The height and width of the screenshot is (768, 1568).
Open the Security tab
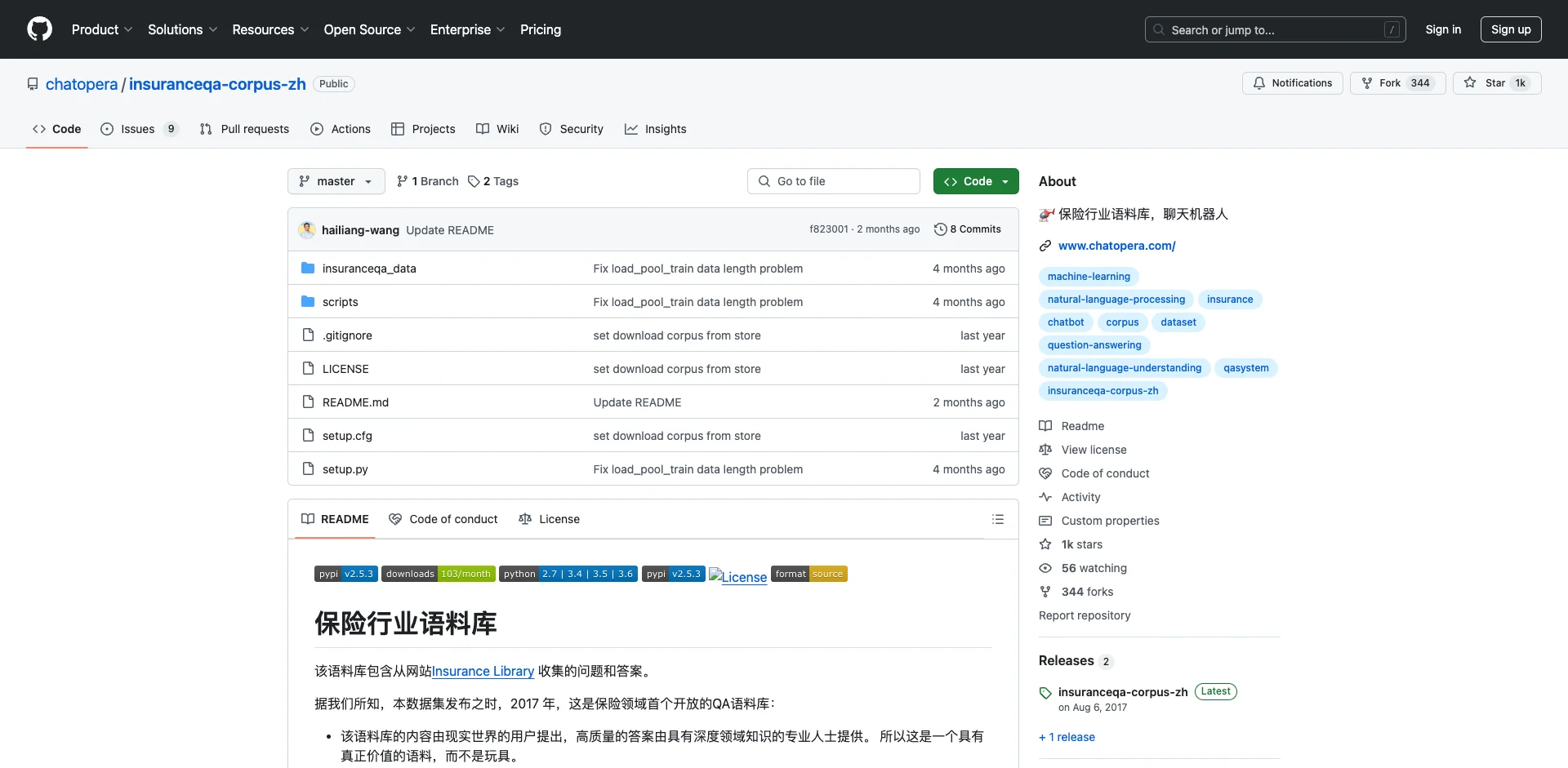point(571,129)
